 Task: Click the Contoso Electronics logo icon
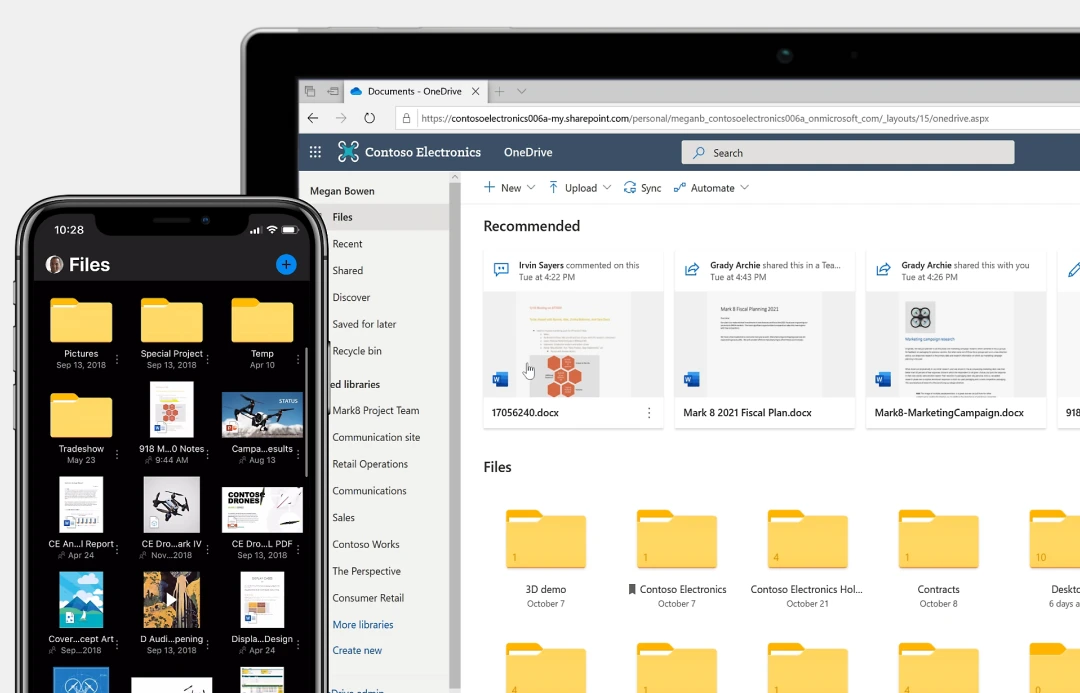[348, 152]
